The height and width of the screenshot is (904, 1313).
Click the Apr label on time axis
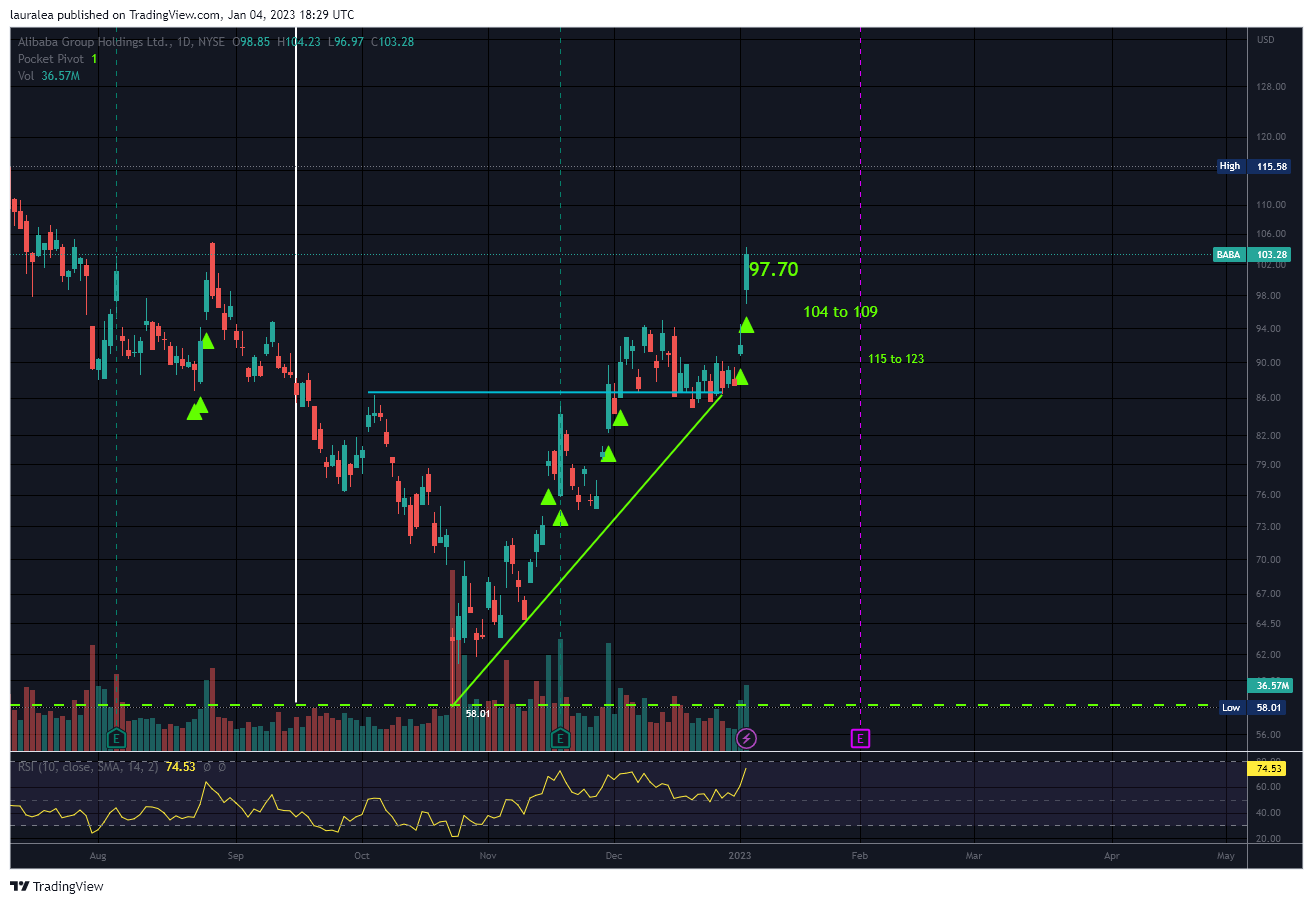[1111, 856]
